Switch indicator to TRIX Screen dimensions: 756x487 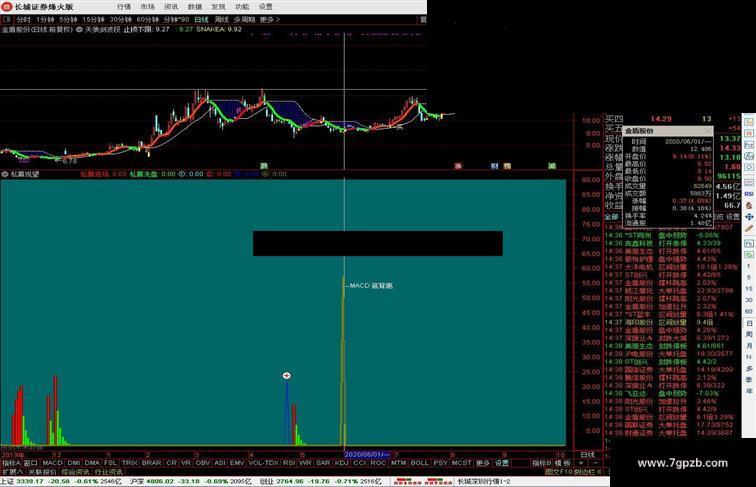[129, 462]
